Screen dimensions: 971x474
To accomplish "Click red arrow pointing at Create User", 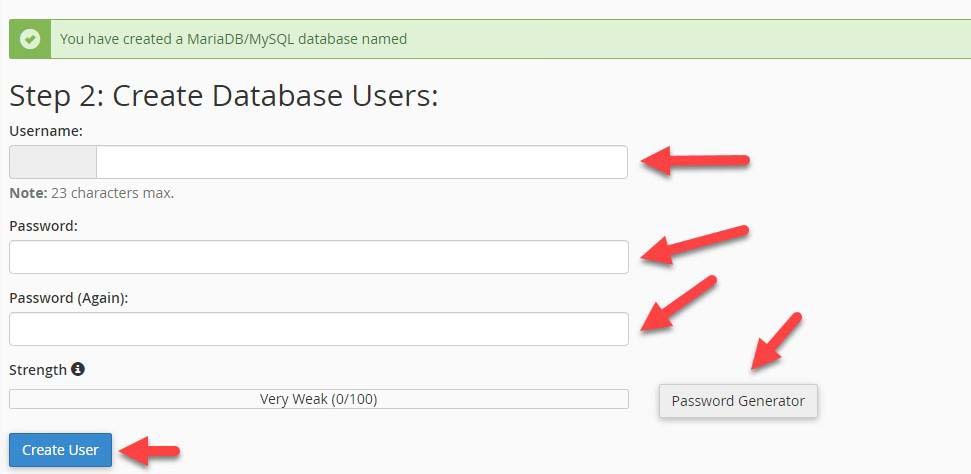I will (x=149, y=450).
